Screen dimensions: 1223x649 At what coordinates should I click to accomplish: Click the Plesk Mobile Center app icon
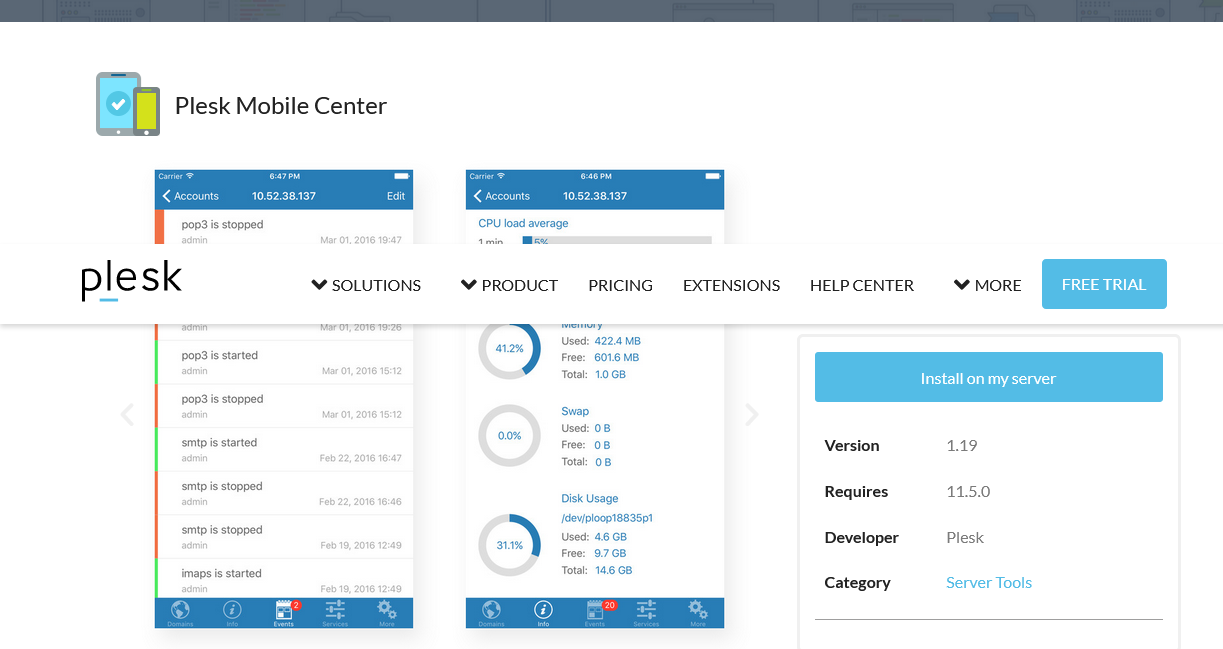(128, 104)
